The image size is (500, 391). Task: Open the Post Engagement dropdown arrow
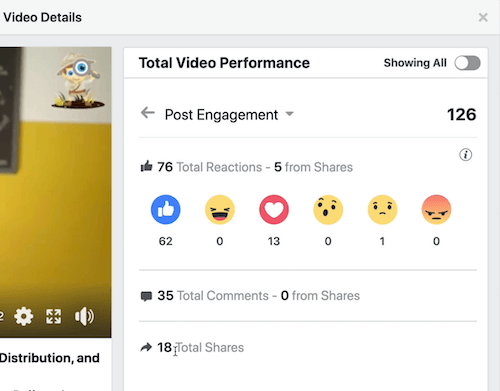(x=290, y=114)
